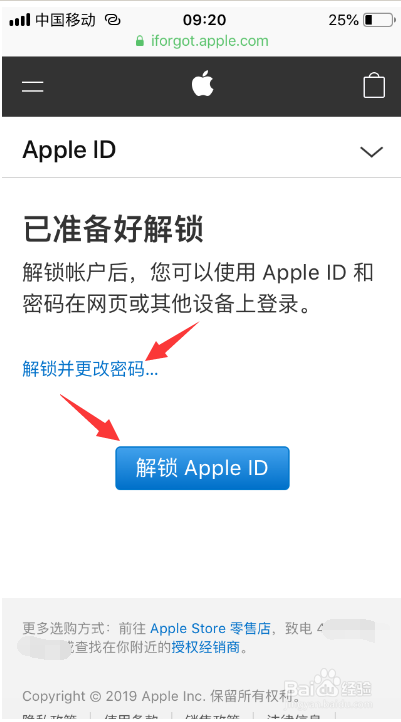Open the Apple Store 零售店 link
This screenshot has height=722, width=401.
click(210, 628)
